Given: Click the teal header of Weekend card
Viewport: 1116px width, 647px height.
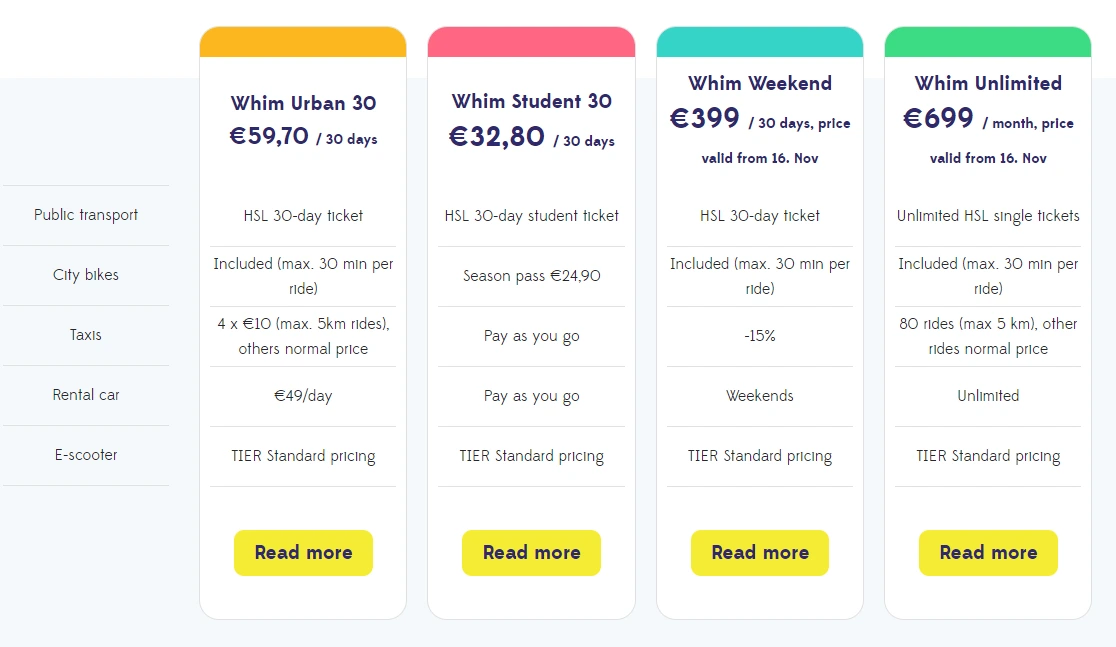Looking at the screenshot, I should 760,42.
